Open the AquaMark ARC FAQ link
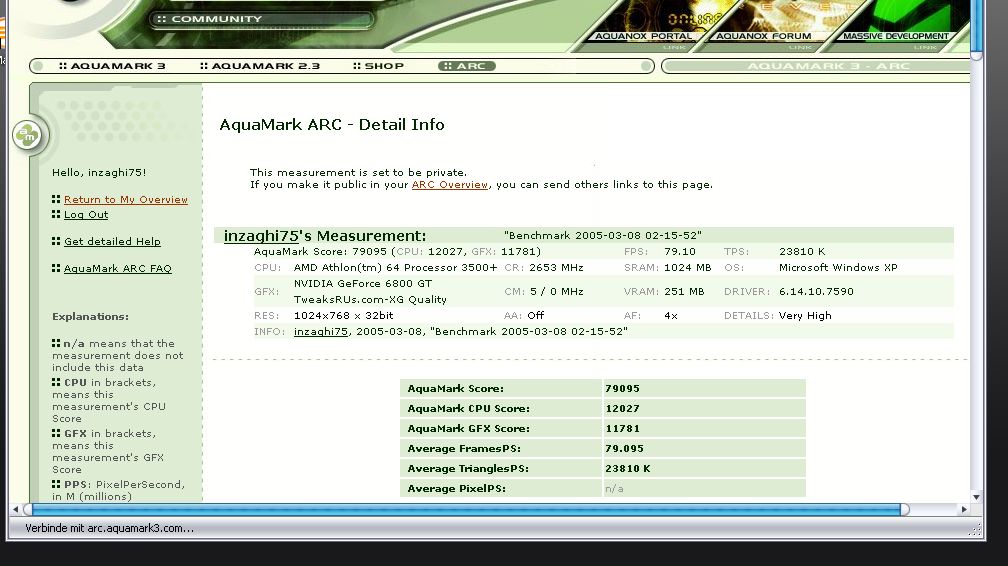 tap(118, 269)
